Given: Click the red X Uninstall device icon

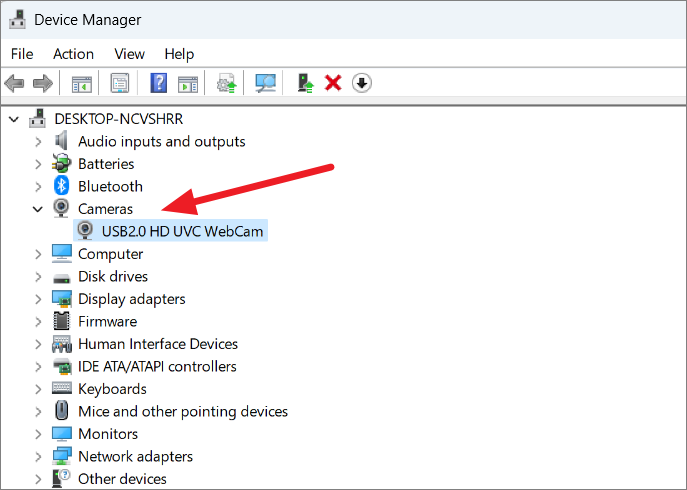Looking at the screenshot, I should 333,83.
